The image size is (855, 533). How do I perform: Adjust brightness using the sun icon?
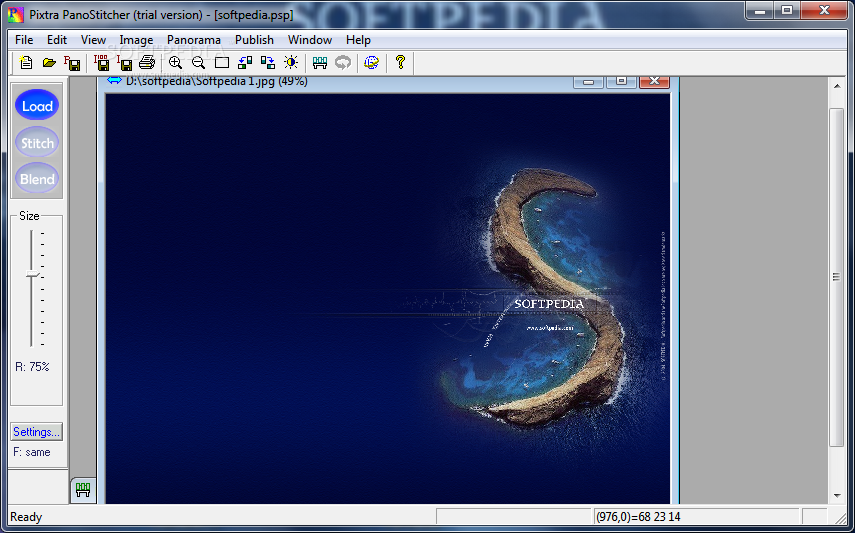coord(291,63)
